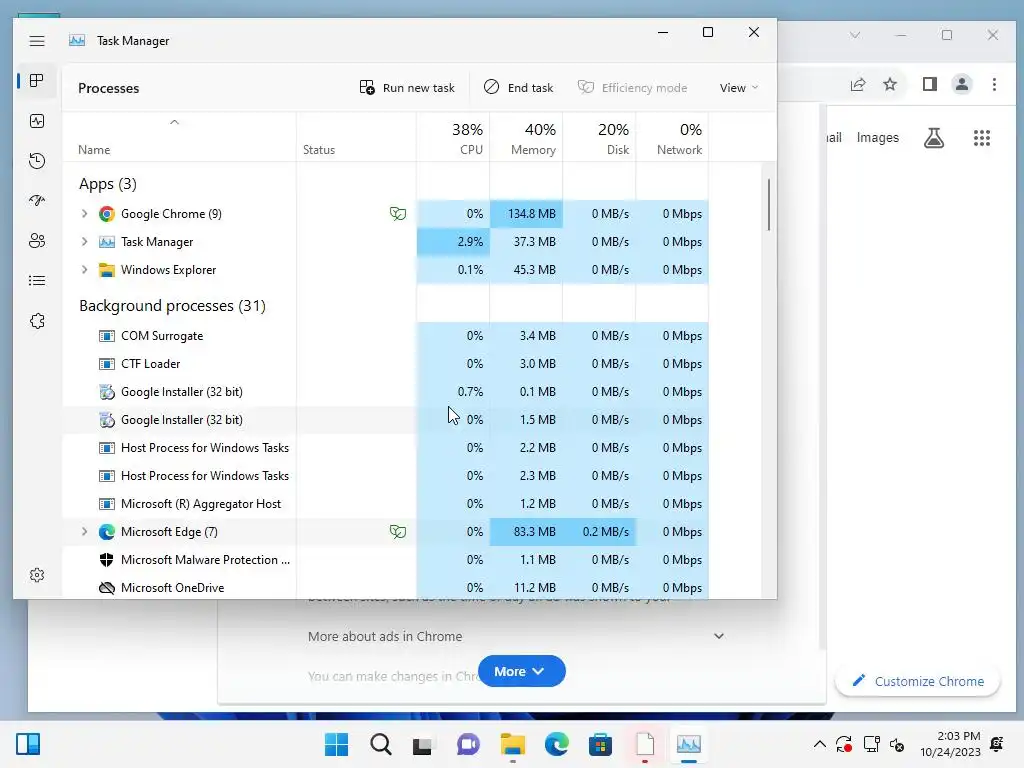The width and height of the screenshot is (1024, 768).
Task: Open the Windows Start menu
Action: click(x=337, y=744)
